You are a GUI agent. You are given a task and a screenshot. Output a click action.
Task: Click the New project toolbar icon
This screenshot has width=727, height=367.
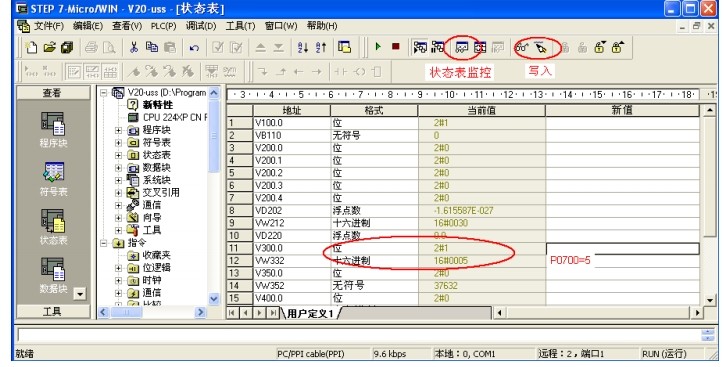click(31, 47)
